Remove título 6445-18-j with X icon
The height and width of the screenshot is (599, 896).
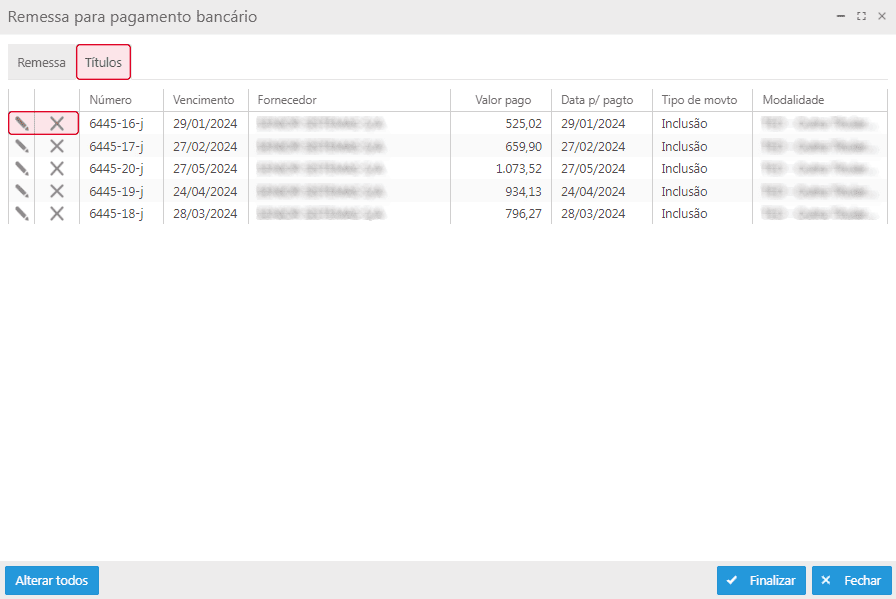click(57, 213)
